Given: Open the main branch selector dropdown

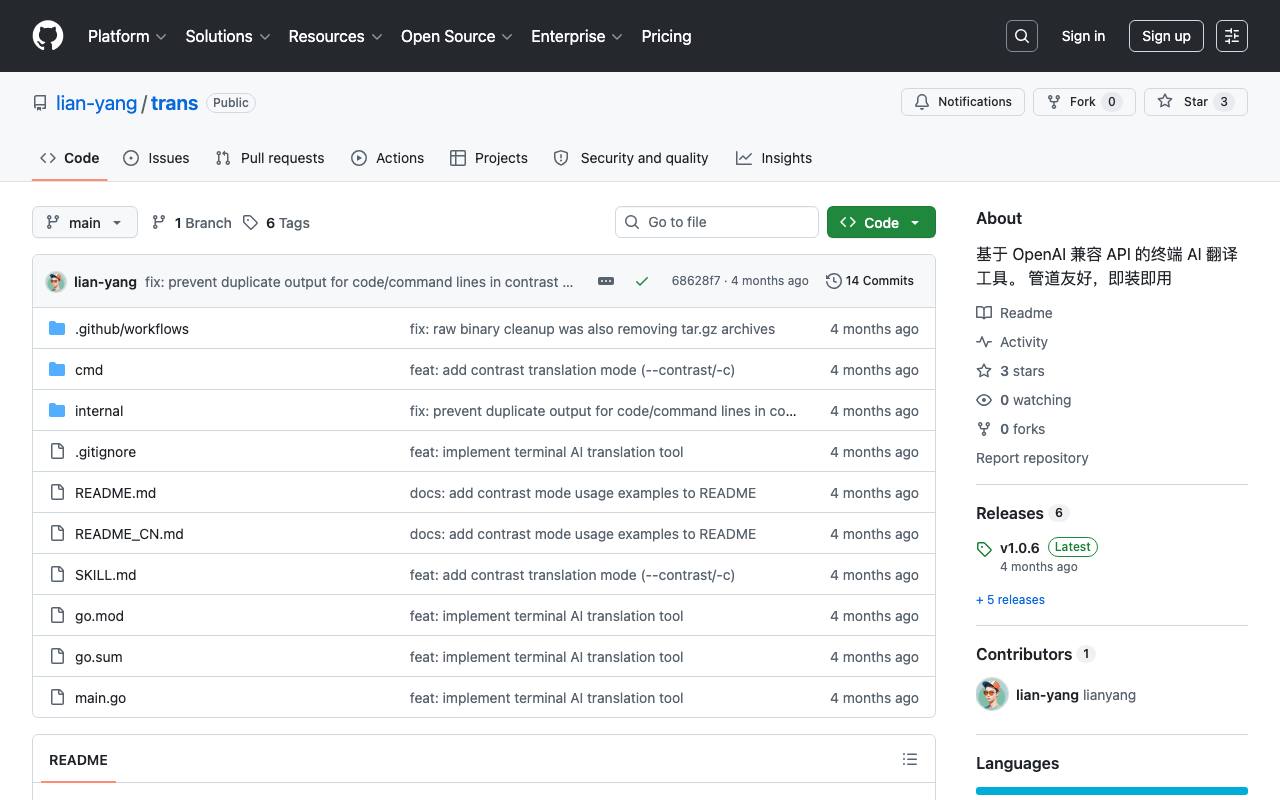Looking at the screenshot, I should point(84,222).
